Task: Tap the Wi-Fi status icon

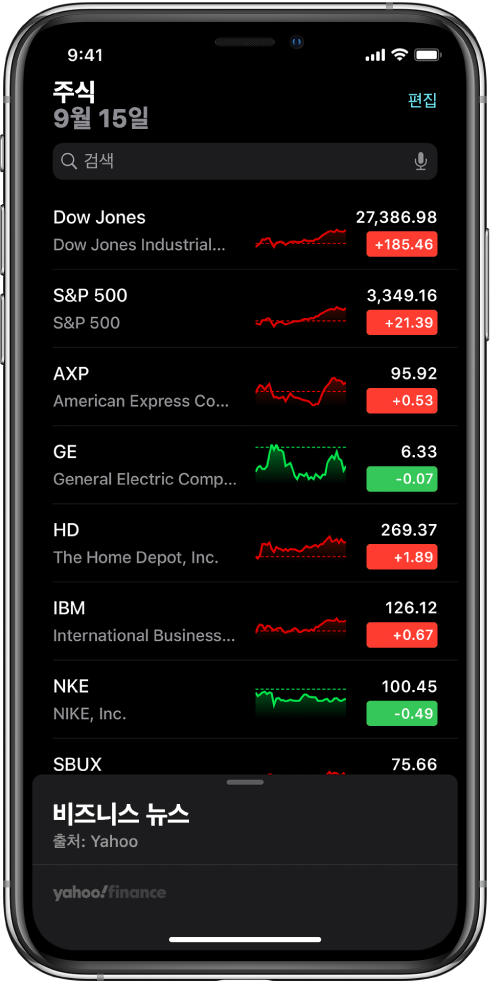Action: tap(399, 55)
